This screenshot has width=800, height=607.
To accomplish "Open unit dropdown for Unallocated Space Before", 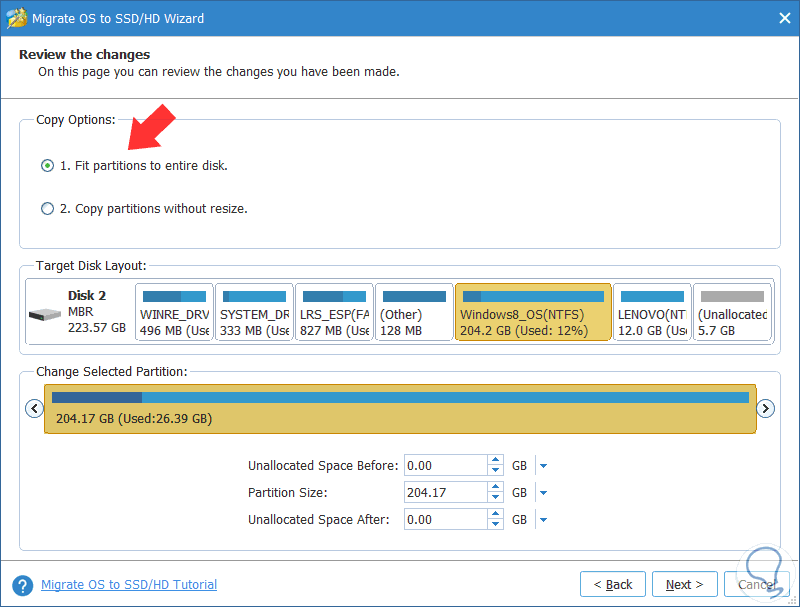I will [543, 466].
